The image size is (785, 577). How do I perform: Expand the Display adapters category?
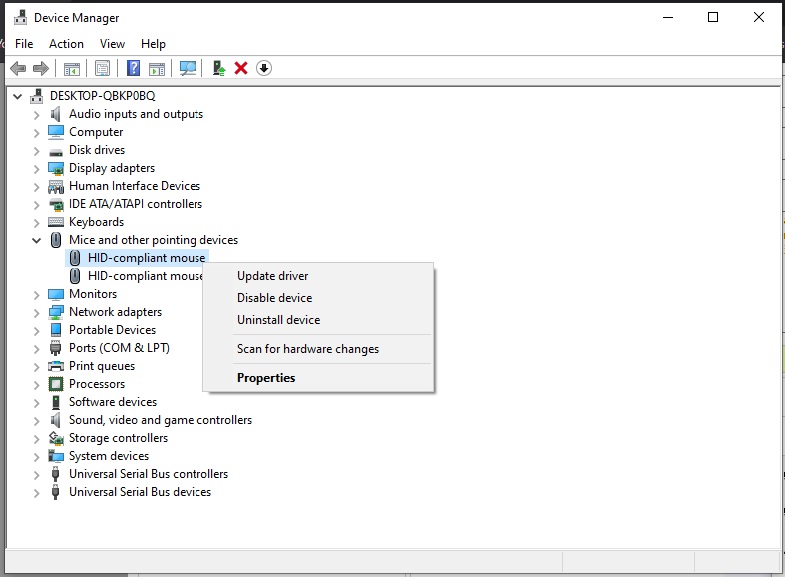coord(37,168)
